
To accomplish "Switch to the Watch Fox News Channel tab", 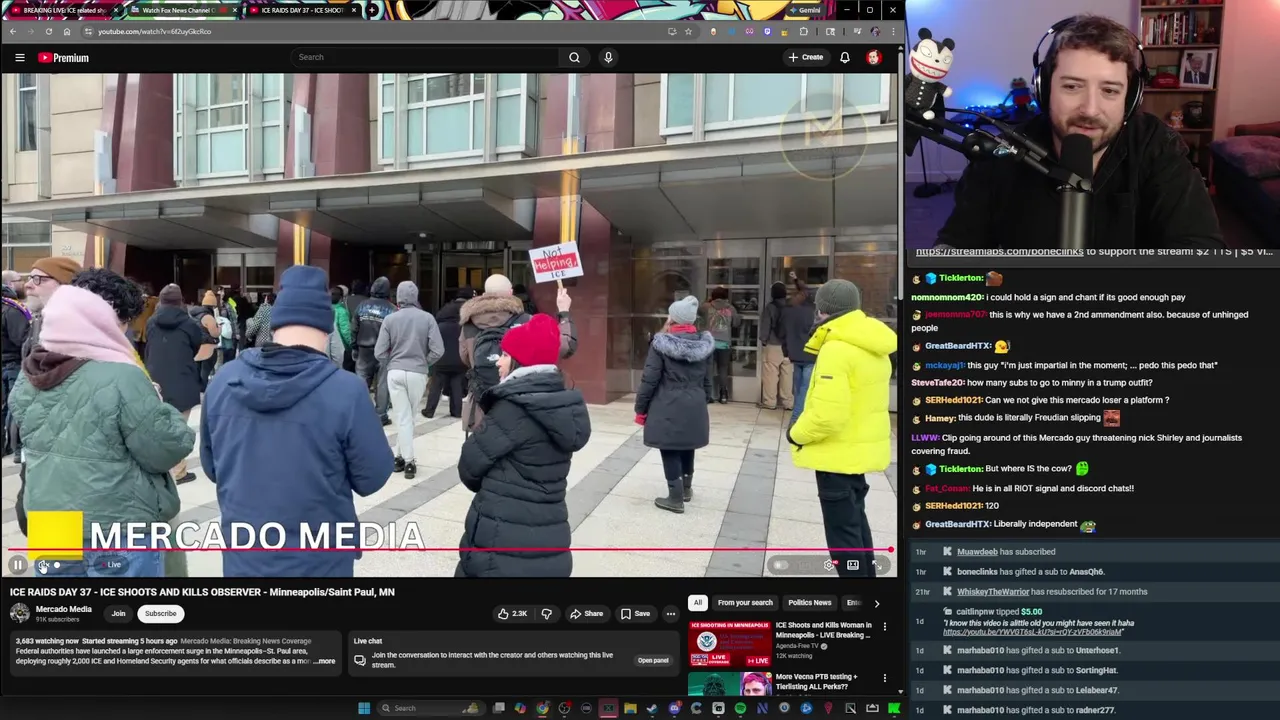I will click(x=182, y=10).
